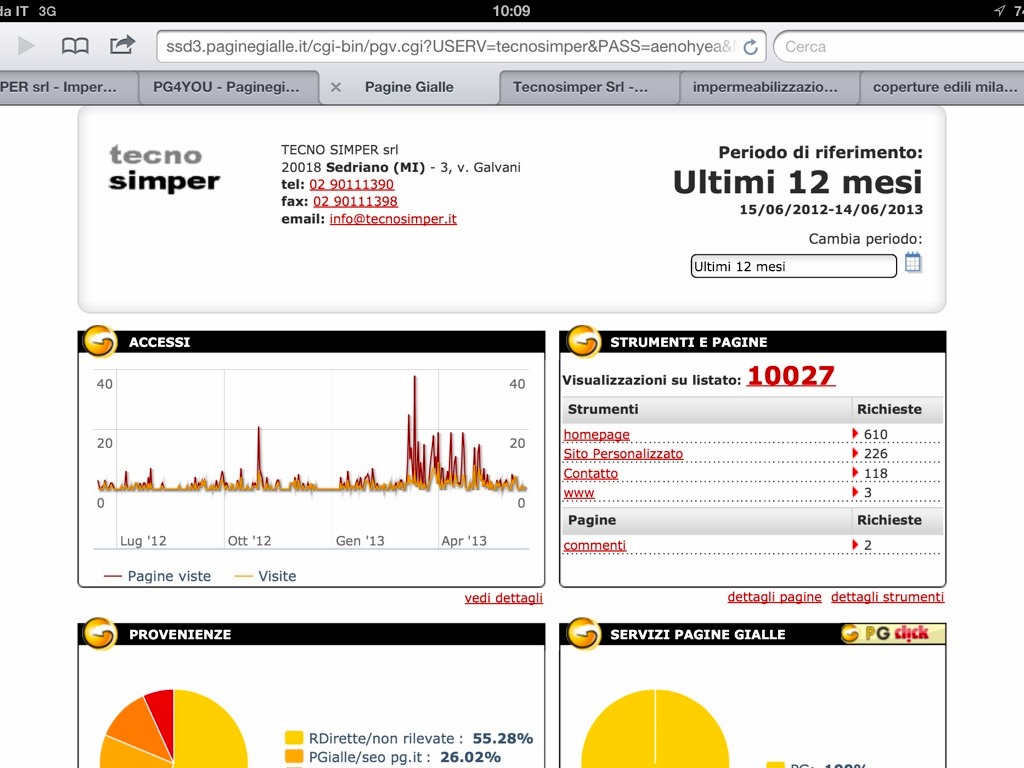This screenshot has width=1024, height=768.
Task: Switch to PG4YOU tab
Action: (226, 88)
